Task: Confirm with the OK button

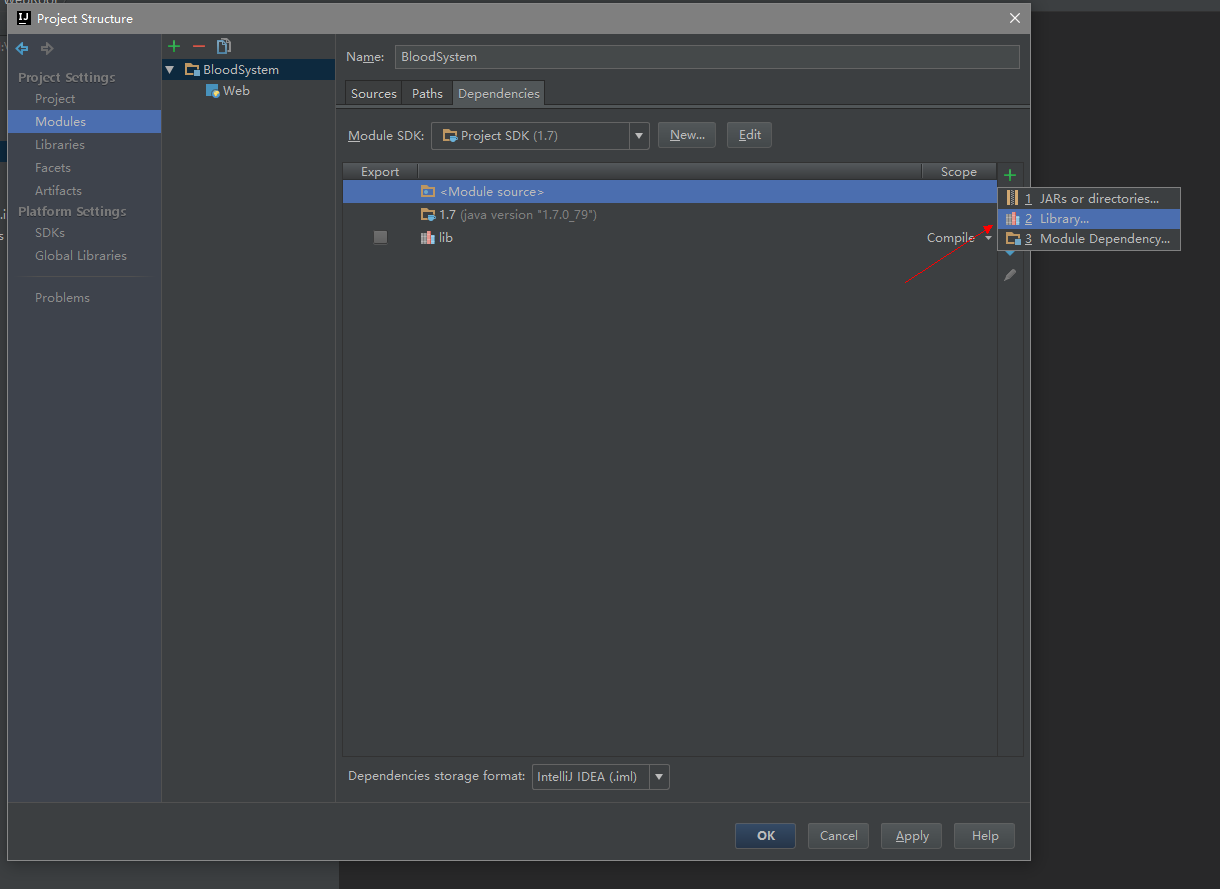Action: pos(766,836)
